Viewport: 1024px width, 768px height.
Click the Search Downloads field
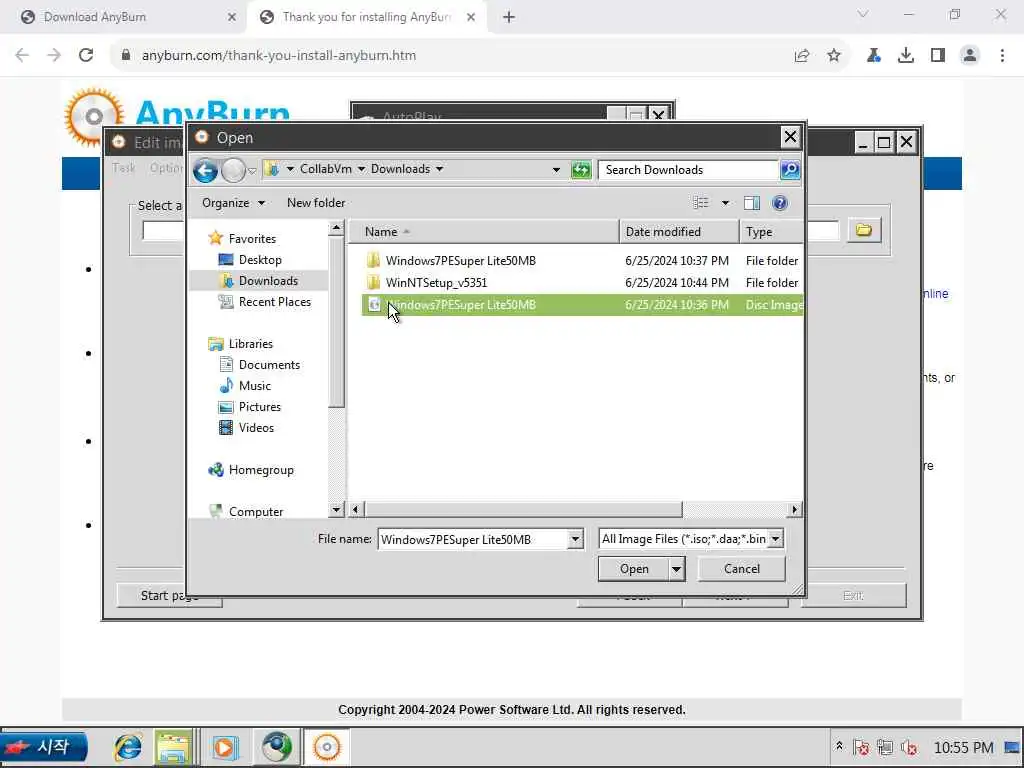click(688, 170)
